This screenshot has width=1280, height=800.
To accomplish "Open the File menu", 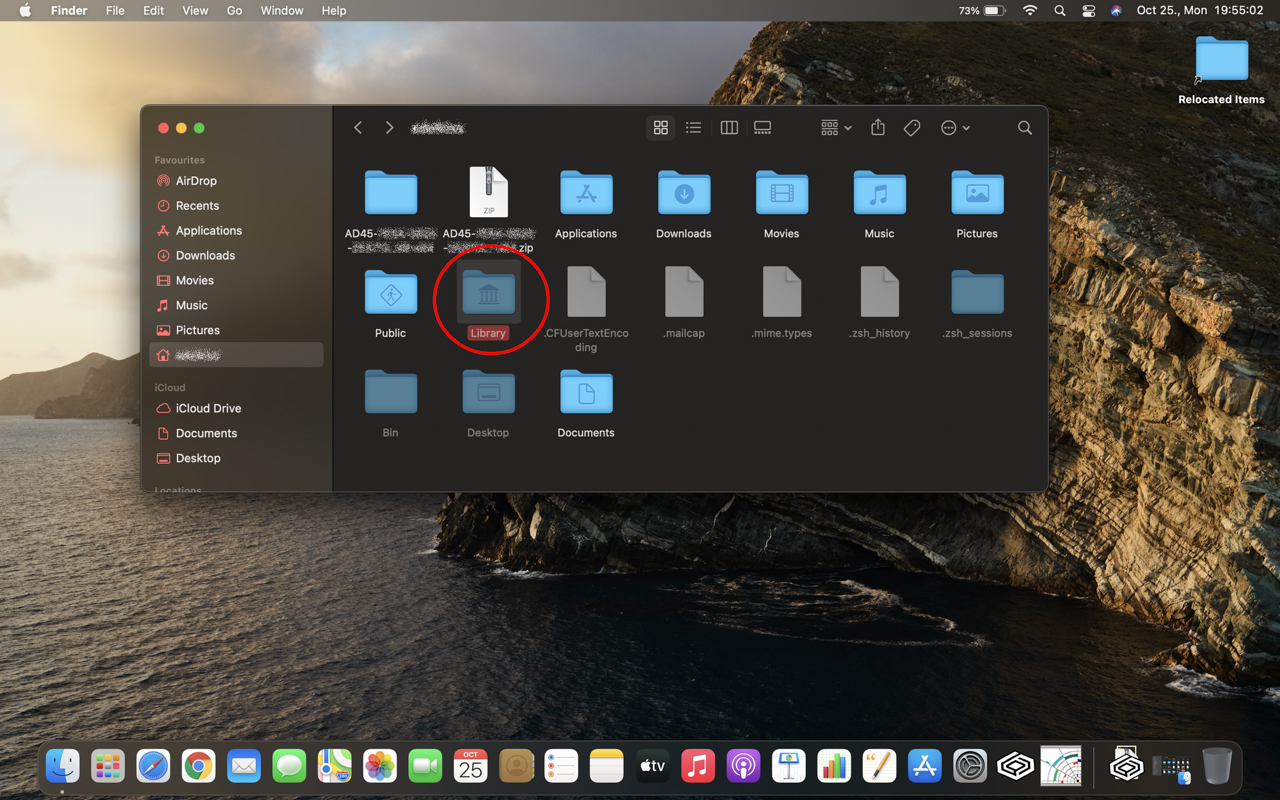I will tap(115, 10).
